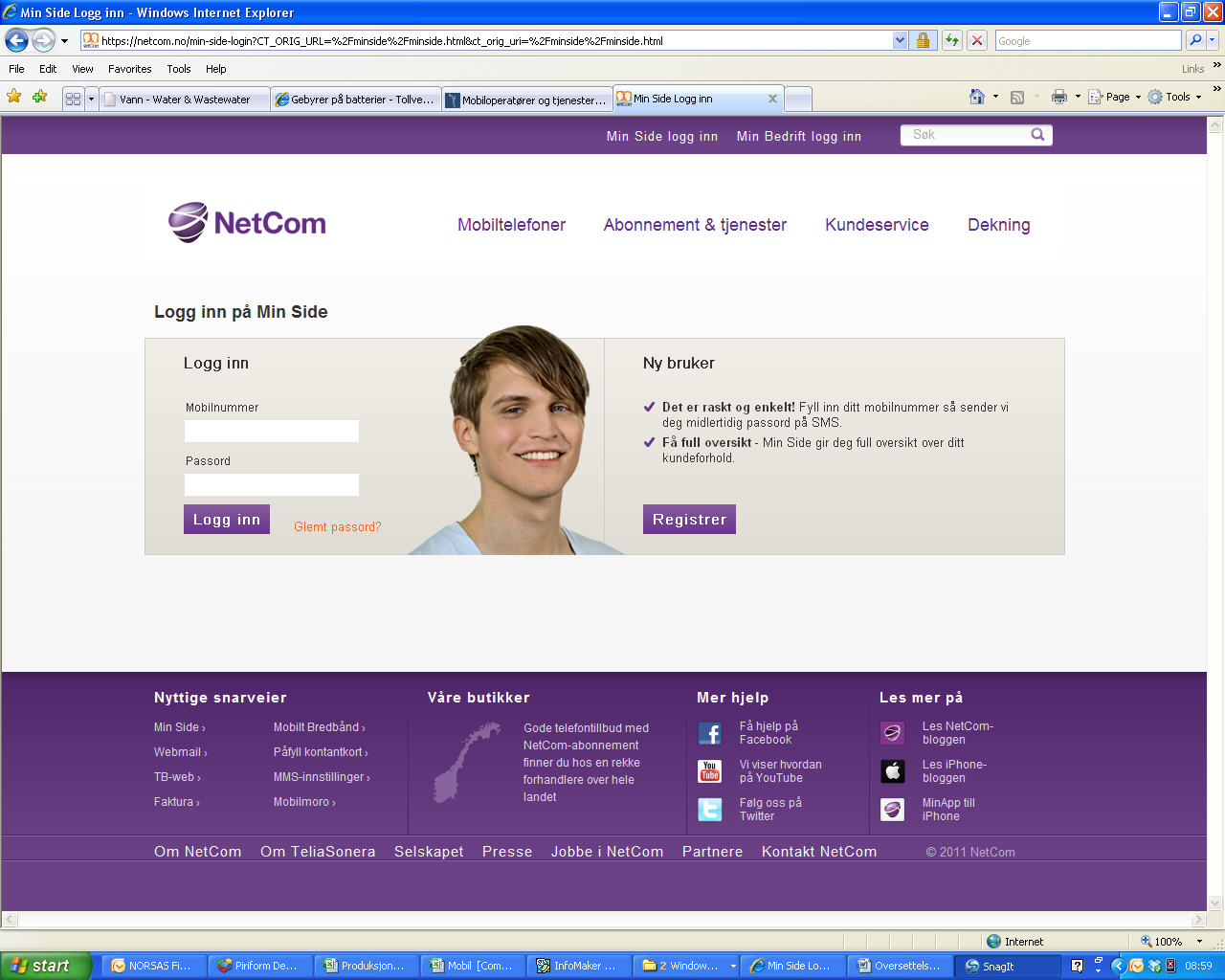Open the Kundeservice navigation link
The width and height of the screenshot is (1225, 980).
pos(877,225)
